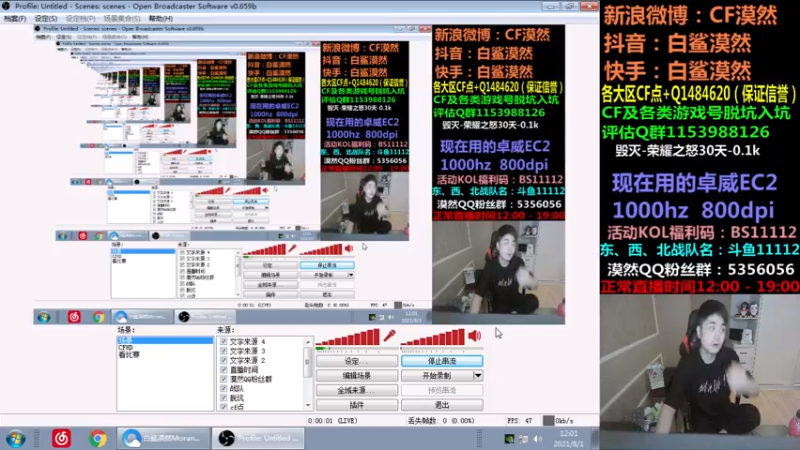
Task: Click the 预览串流 button
Action: (x=442, y=390)
